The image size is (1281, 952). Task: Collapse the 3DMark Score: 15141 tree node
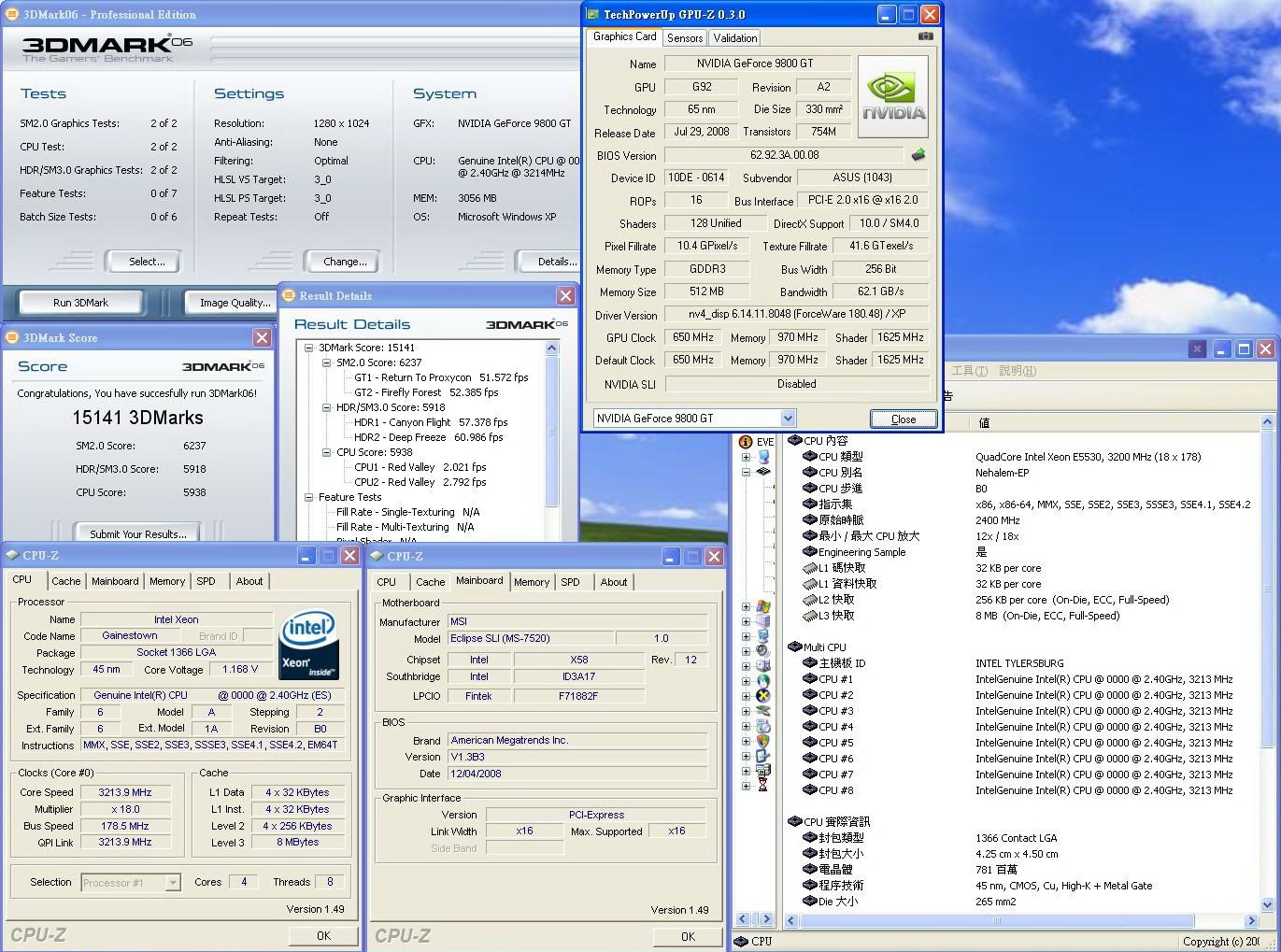[x=309, y=348]
